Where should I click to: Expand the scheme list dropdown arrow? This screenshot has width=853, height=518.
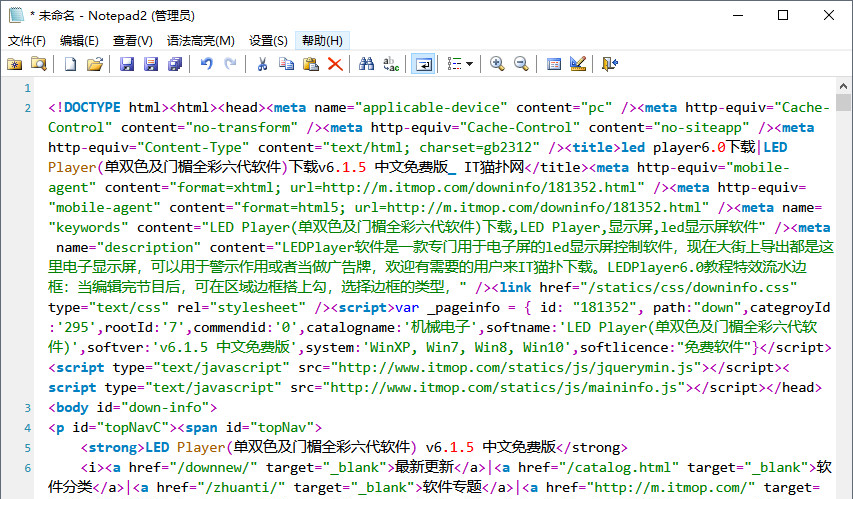469,64
